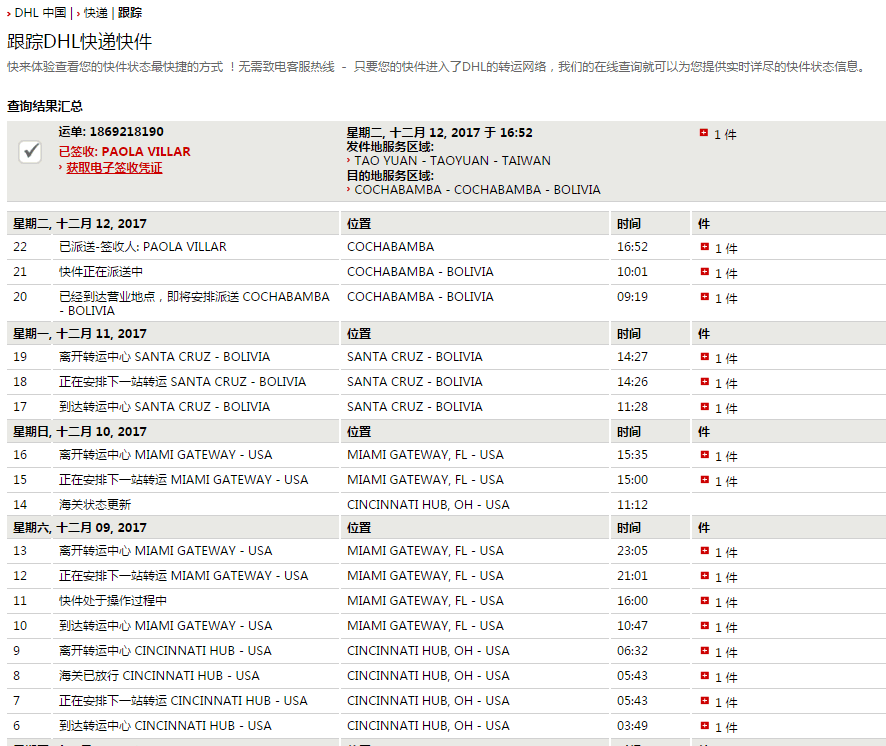
Task: Click the page heading 跟踪DHL快递快件
Action: click(x=80, y=41)
